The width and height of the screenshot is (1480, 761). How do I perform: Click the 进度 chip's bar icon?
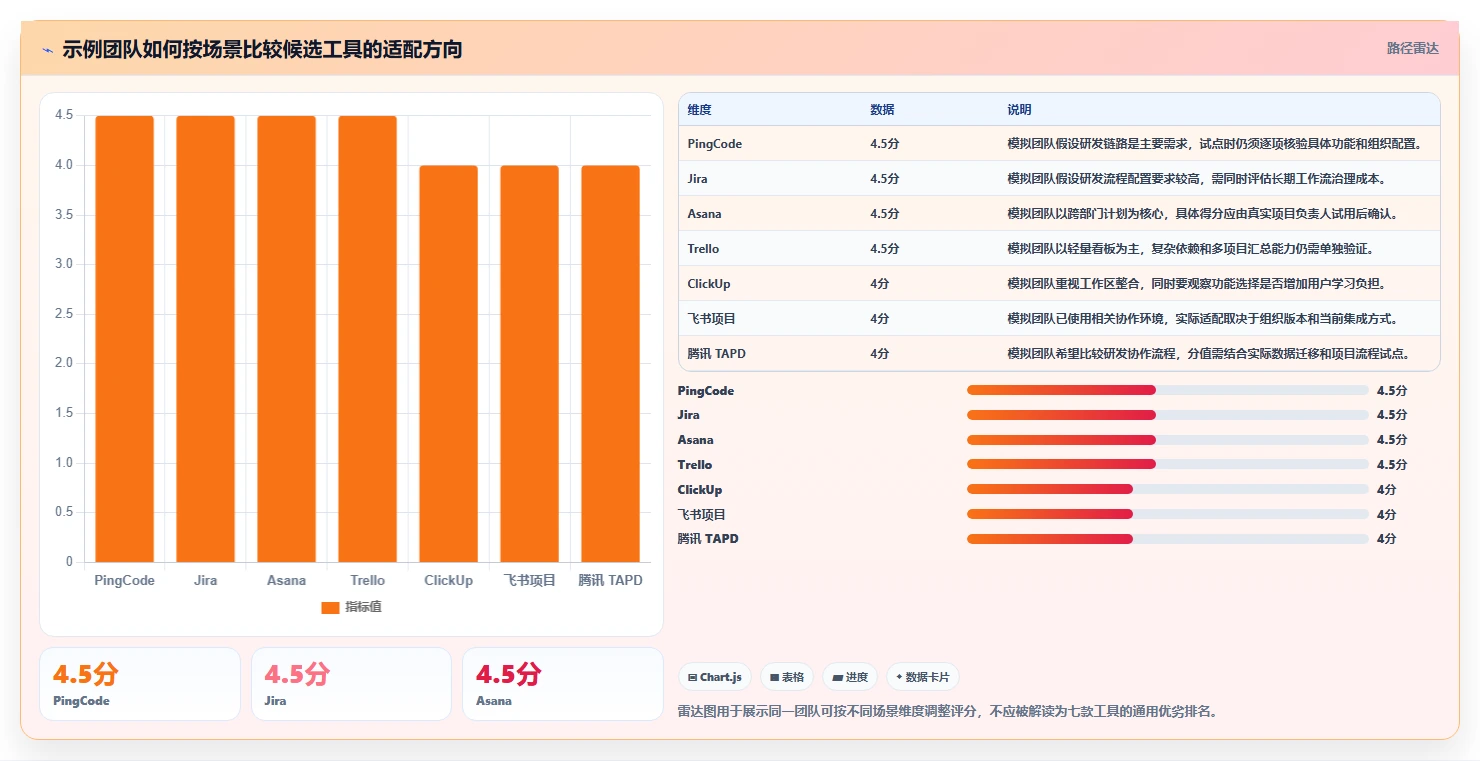pos(837,677)
